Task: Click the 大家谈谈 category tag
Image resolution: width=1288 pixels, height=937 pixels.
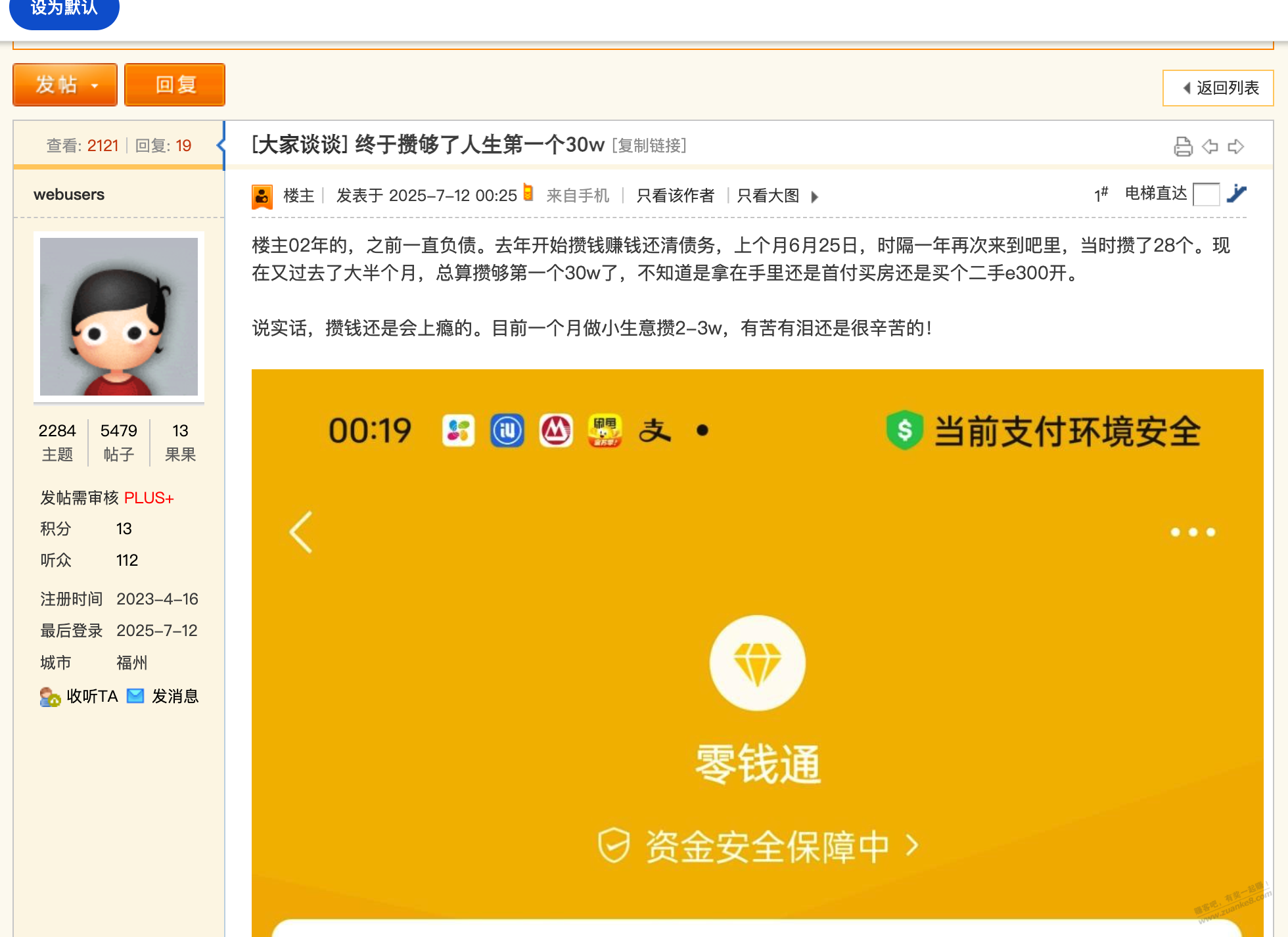Action: [x=300, y=145]
